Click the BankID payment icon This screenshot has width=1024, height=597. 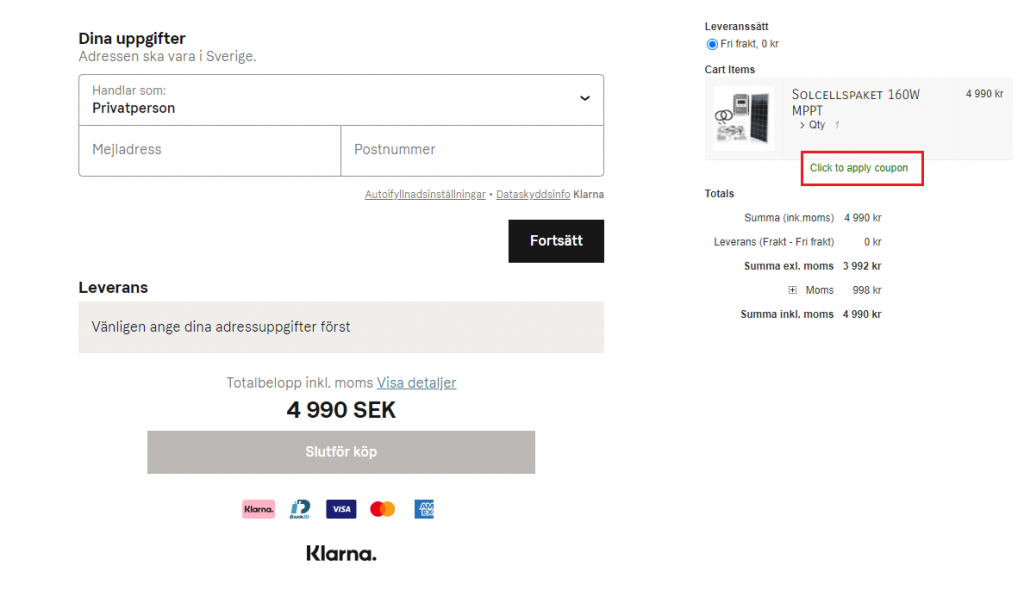tap(299, 509)
